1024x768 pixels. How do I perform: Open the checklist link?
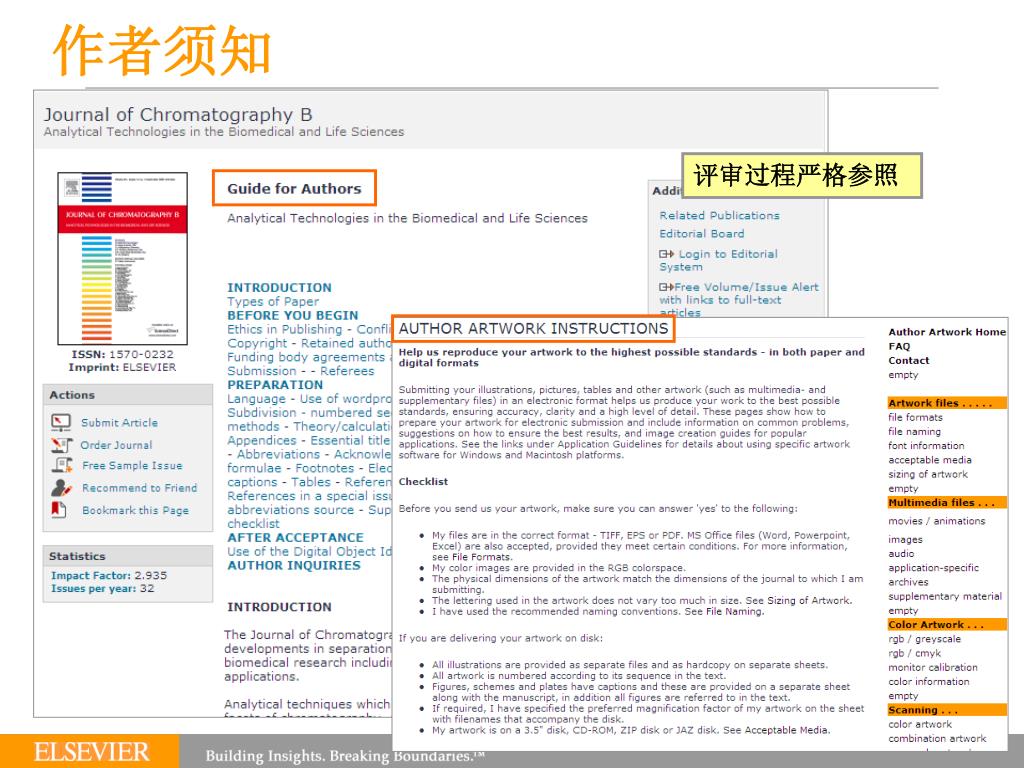tap(253, 524)
